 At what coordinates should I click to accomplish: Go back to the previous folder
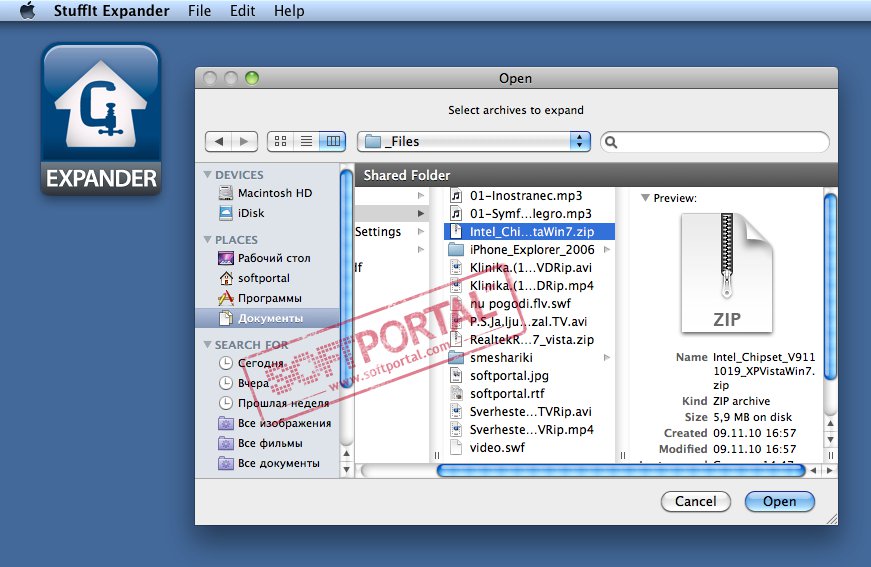(x=218, y=142)
